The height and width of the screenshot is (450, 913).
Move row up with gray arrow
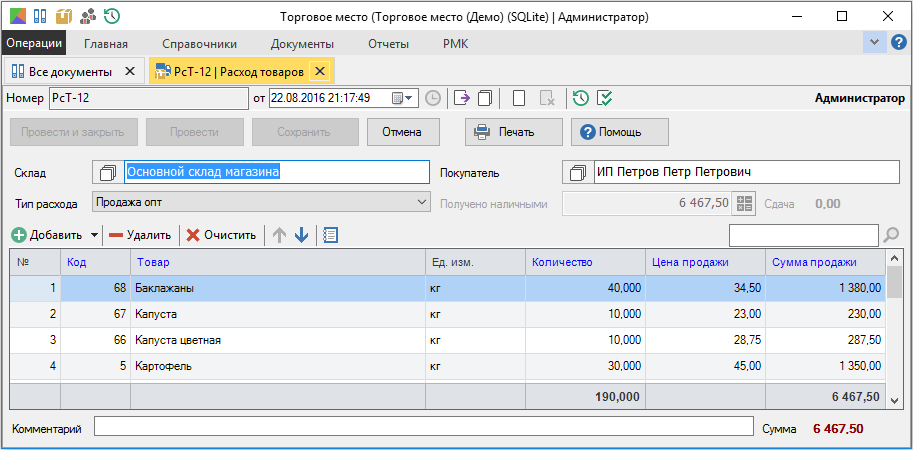click(x=279, y=235)
